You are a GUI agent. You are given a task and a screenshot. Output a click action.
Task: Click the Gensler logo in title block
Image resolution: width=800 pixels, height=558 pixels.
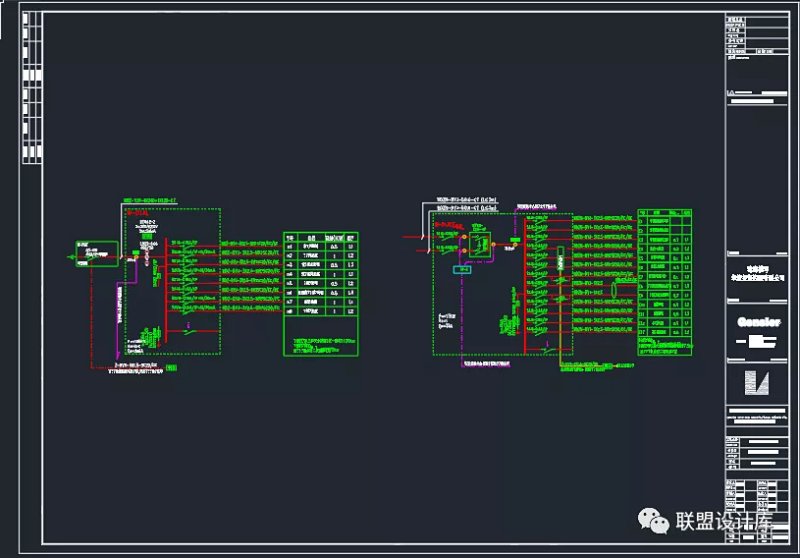tap(758, 321)
